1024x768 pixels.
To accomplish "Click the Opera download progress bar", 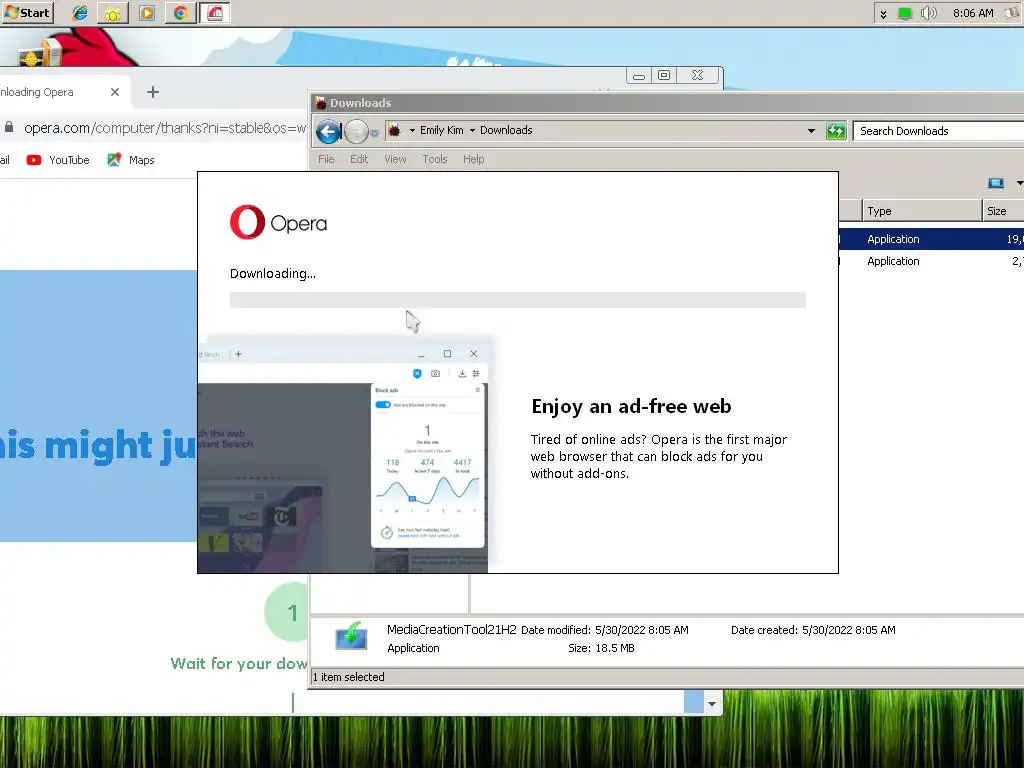I will 517,300.
